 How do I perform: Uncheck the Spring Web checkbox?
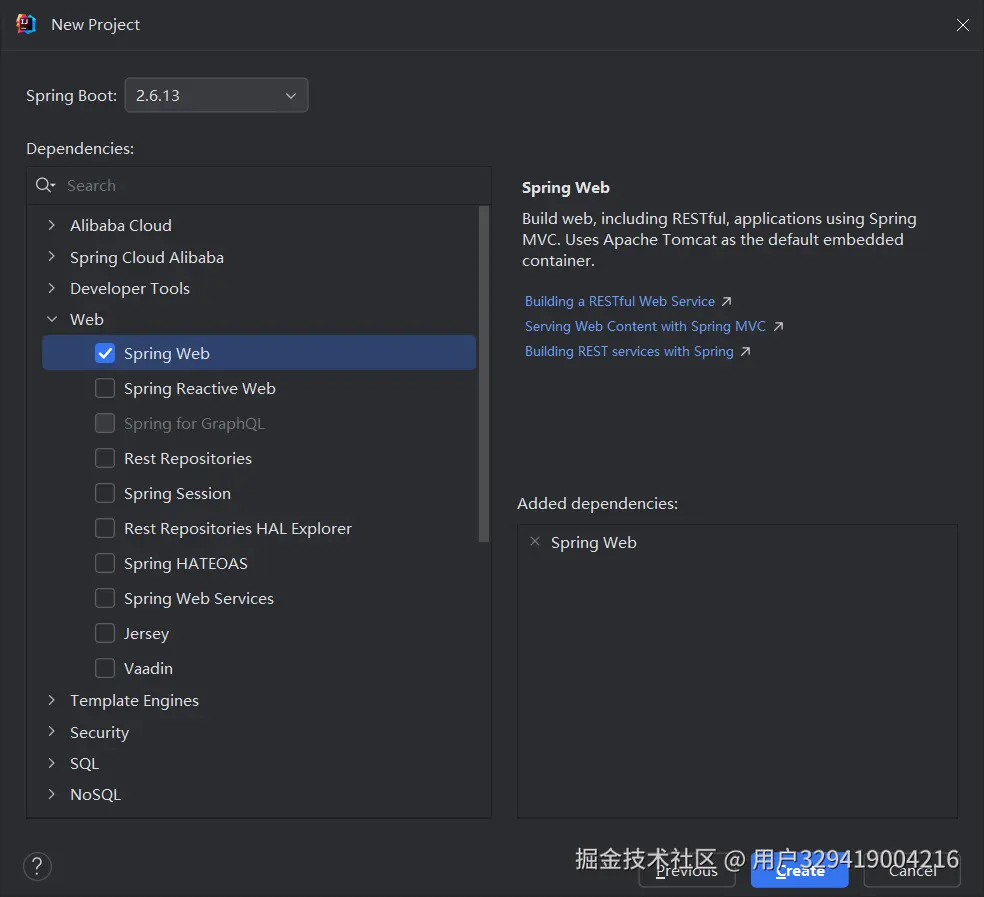(x=105, y=353)
